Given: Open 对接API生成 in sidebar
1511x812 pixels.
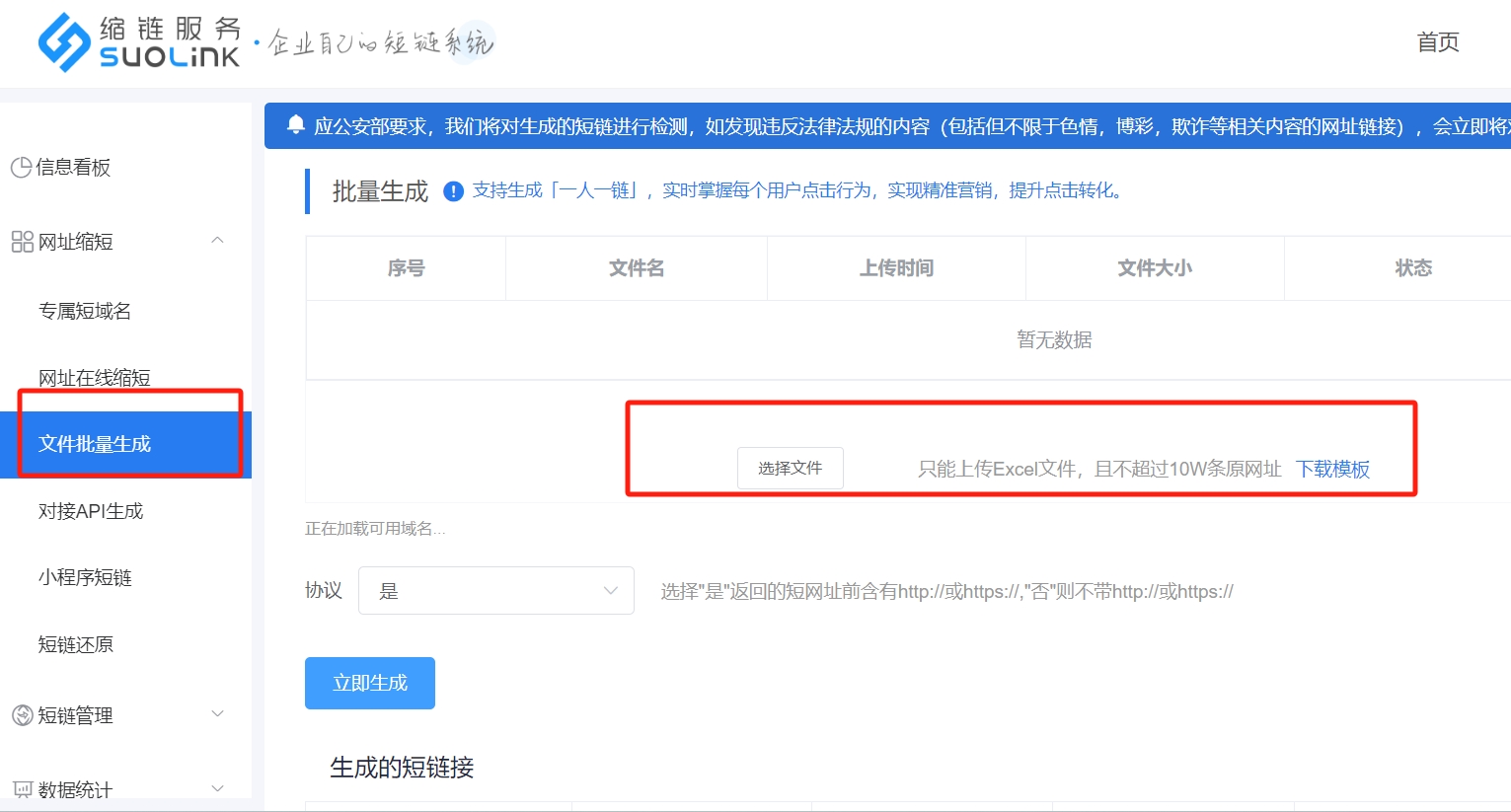Looking at the screenshot, I should pos(91,511).
